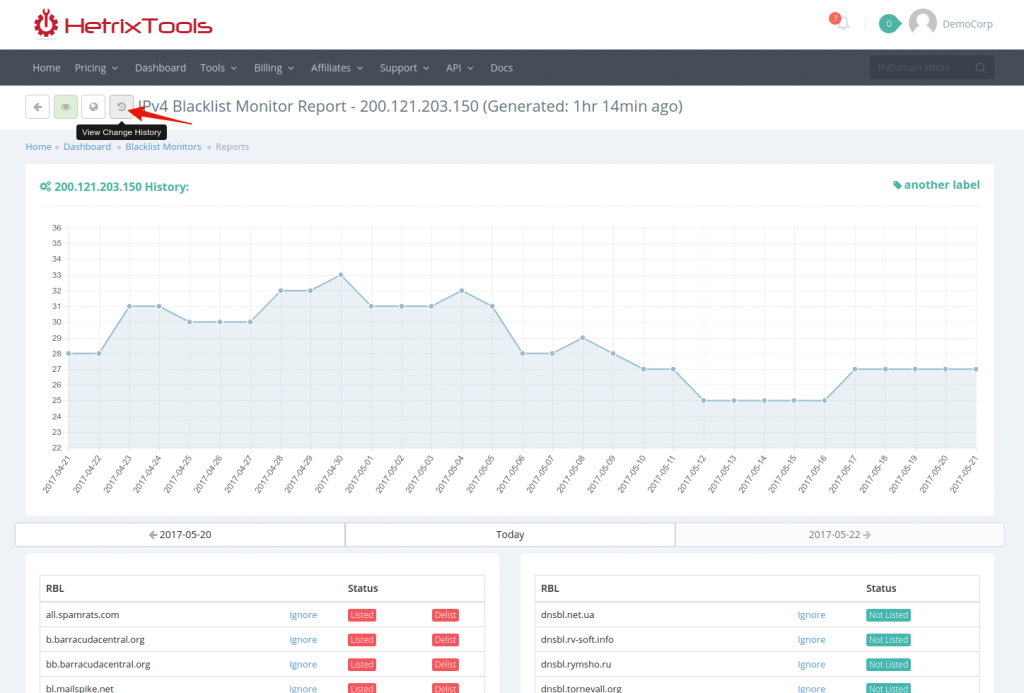The width and height of the screenshot is (1024, 693).
Task: Ignore dnsbl.rv-soft.info
Action: (x=811, y=639)
